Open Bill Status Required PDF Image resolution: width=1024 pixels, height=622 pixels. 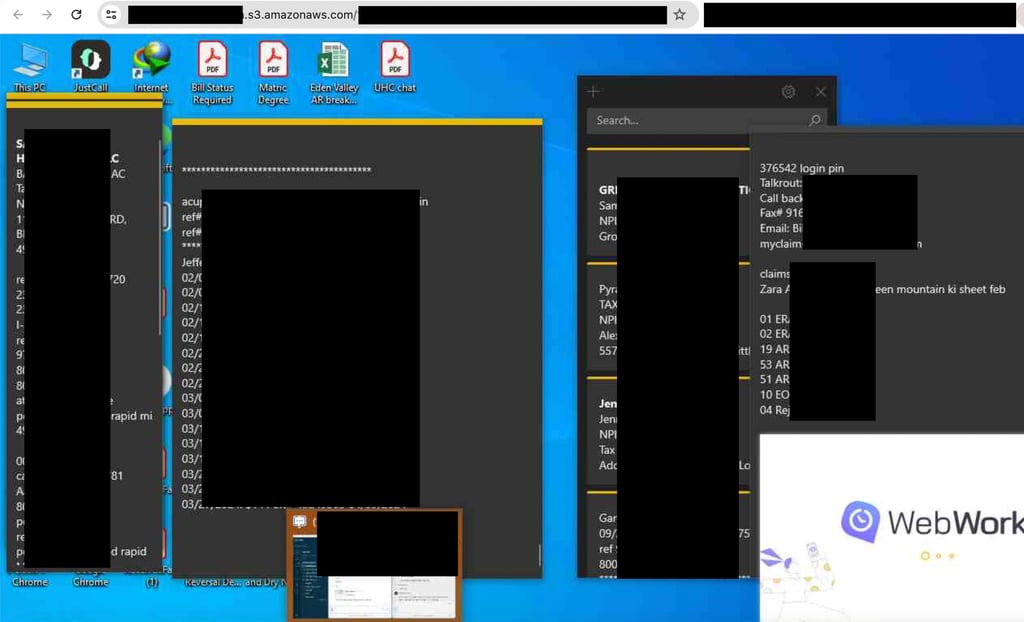pyautogui.click(x=212, y=73)
